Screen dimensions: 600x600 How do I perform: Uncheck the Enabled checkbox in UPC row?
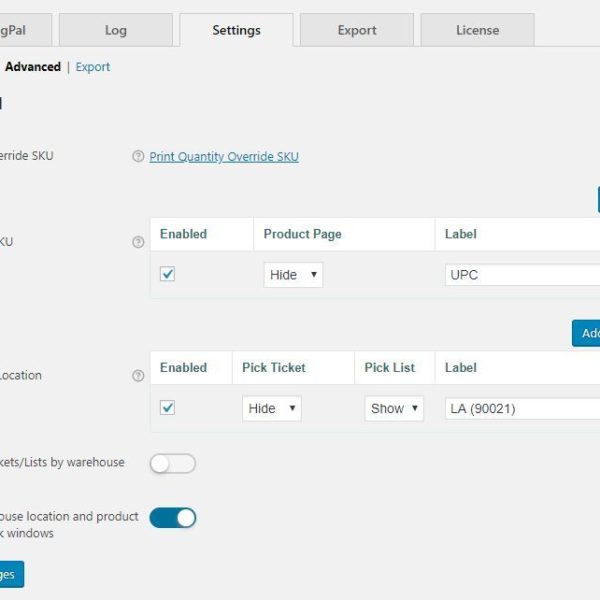click(x=167, y=274)
